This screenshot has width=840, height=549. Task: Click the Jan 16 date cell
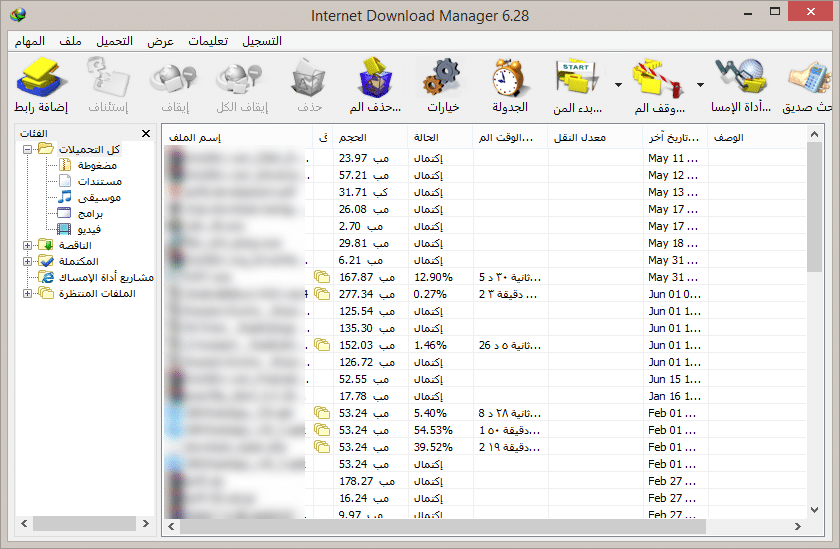pyautogui.click(x=674, y=396)
